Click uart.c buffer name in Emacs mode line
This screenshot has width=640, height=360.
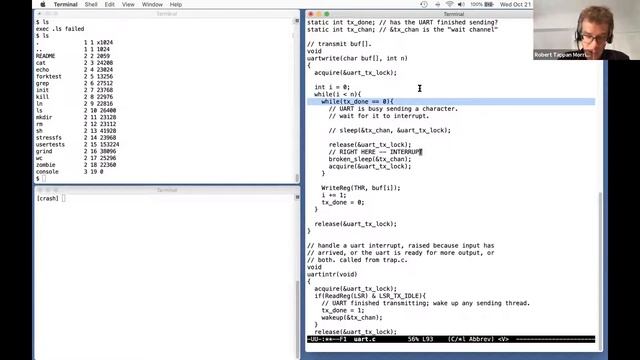point(364,339)
